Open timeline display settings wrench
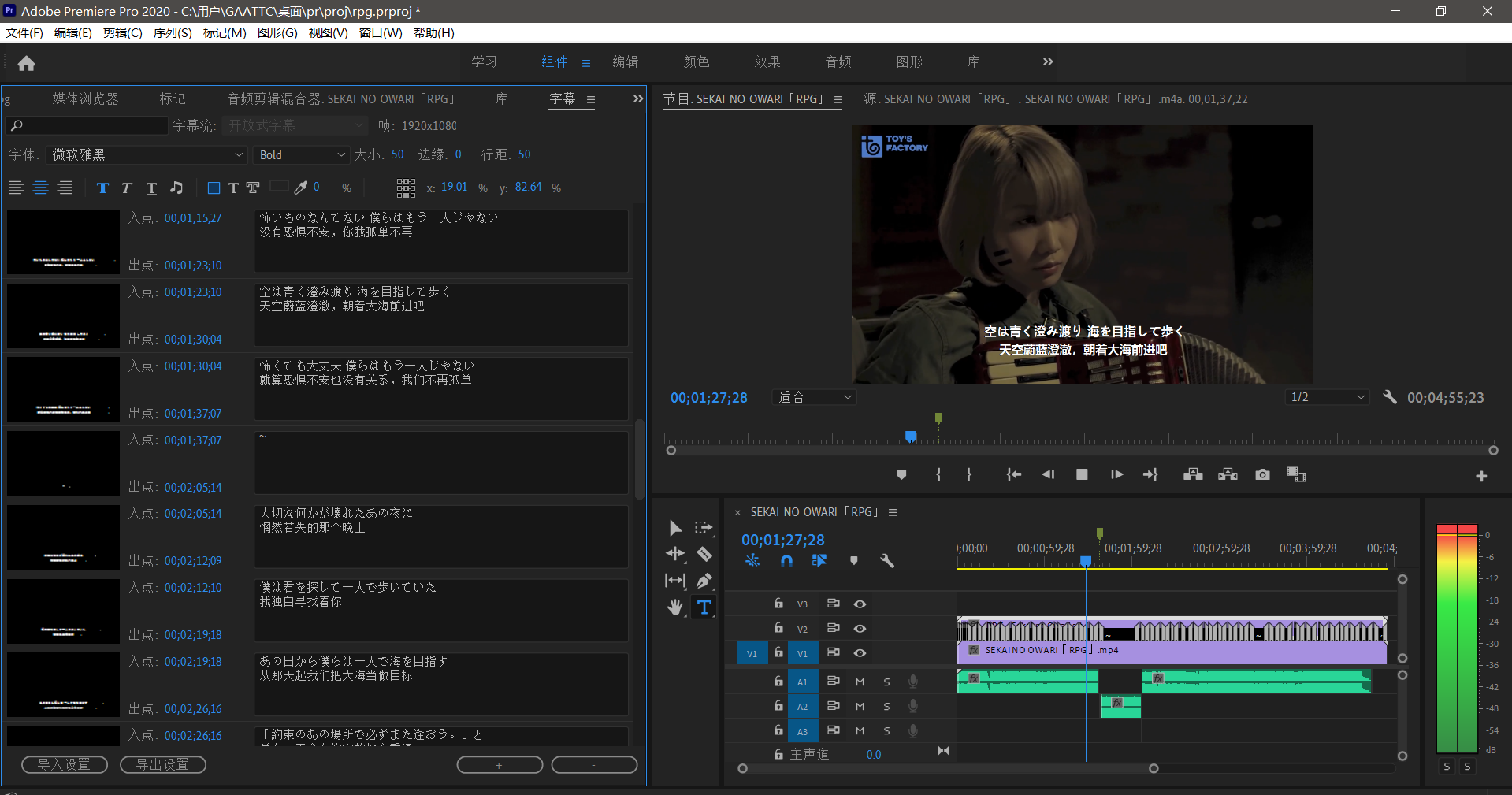The image size is (1512, 795). pyautogui.click(x=886, y=561)
